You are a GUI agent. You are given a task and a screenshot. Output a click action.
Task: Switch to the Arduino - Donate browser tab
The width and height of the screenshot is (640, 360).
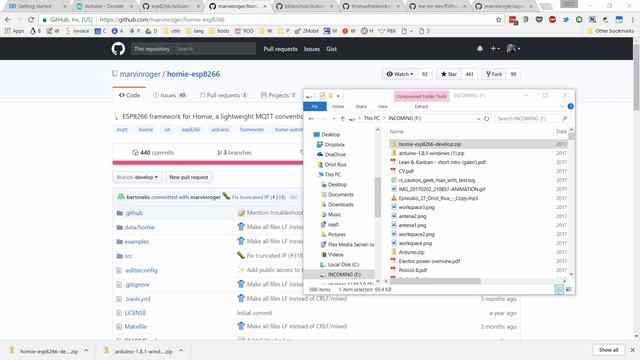(104, 6)
